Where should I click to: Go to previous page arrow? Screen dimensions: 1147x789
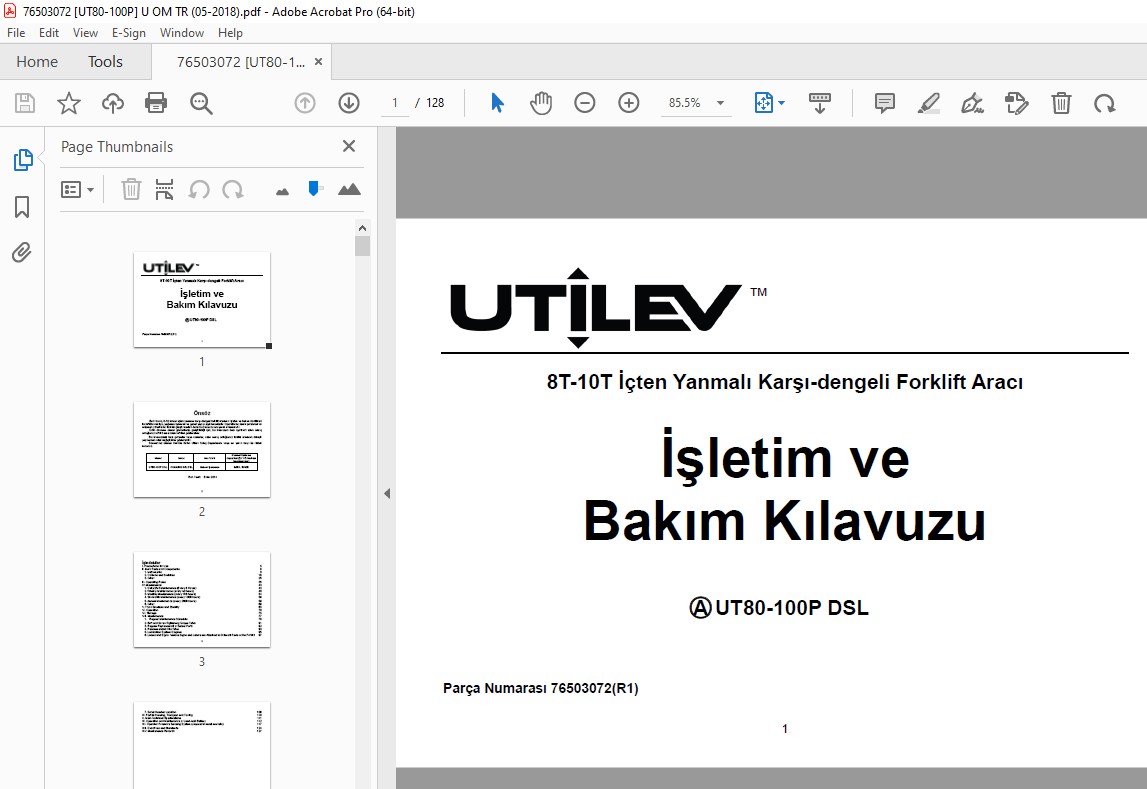[305, 103]
